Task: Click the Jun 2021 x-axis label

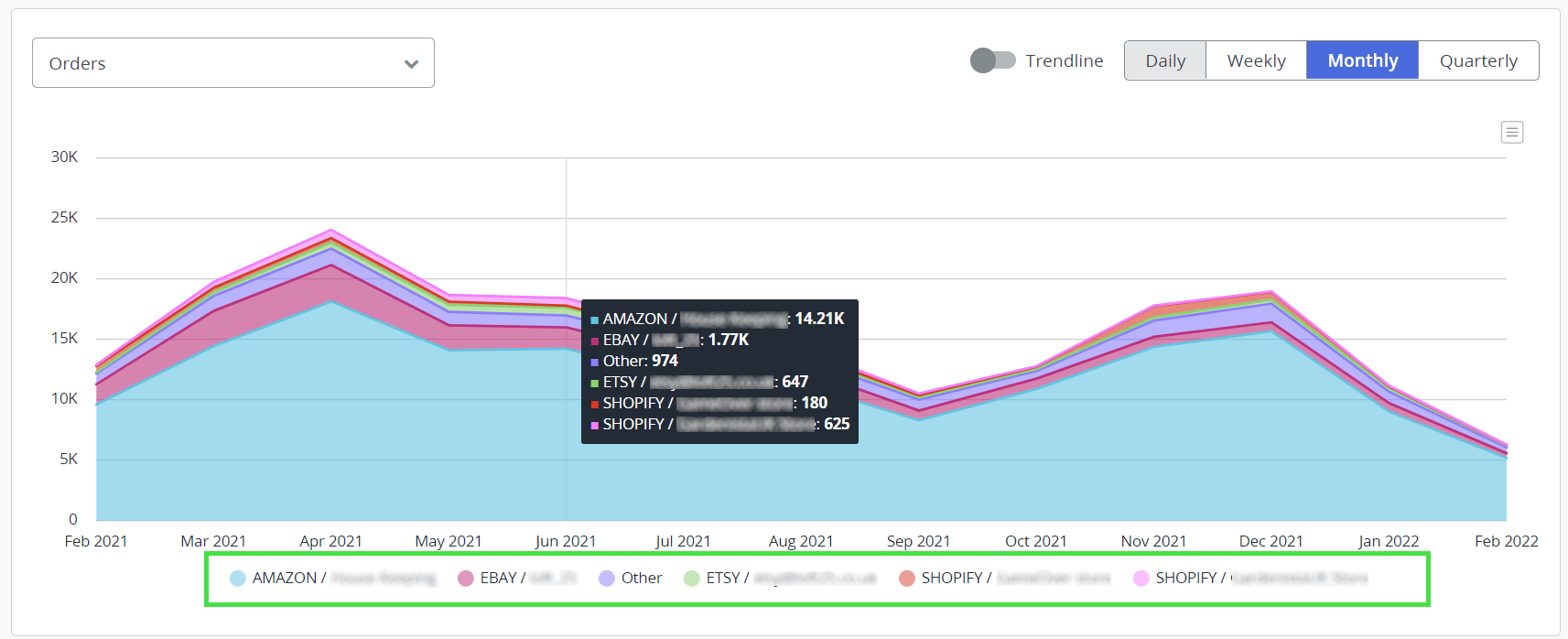Action: [566, 541]
